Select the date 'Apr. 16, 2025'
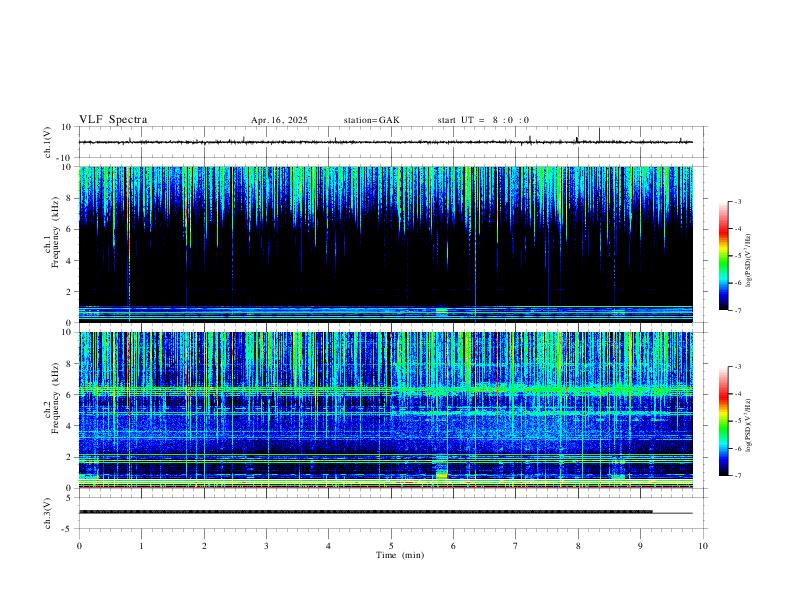This screenshot has height=612, width=792. (279, 120)
